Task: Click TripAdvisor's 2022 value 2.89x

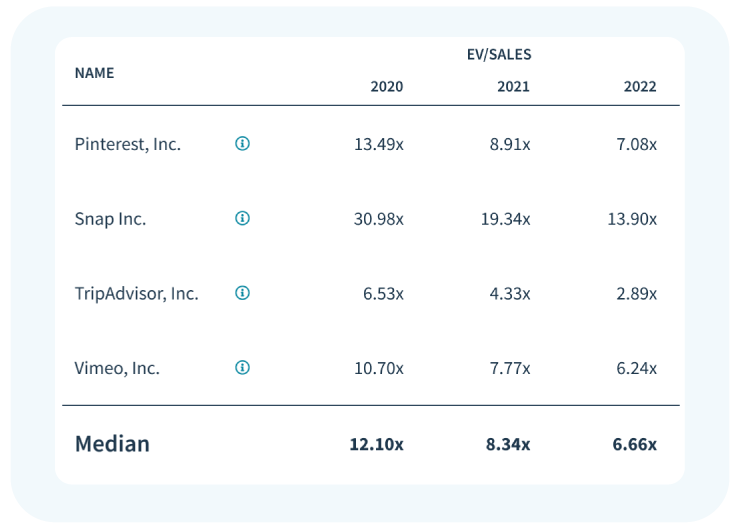Action: pyautogui.click(x=637, y=294)
